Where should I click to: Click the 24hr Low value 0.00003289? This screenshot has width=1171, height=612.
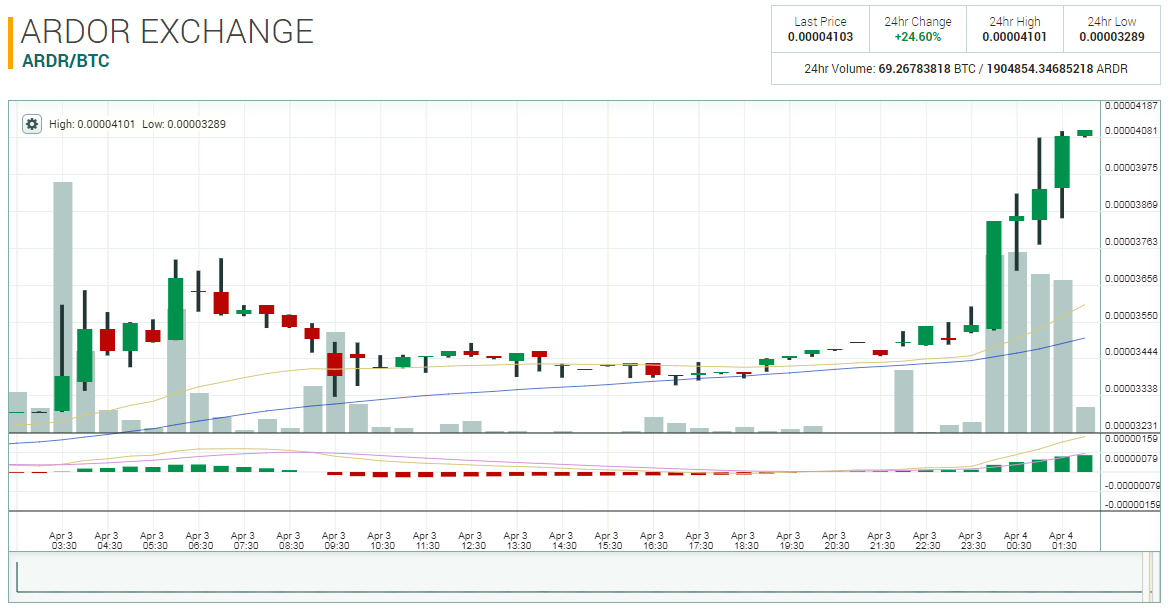(1111, 37)
